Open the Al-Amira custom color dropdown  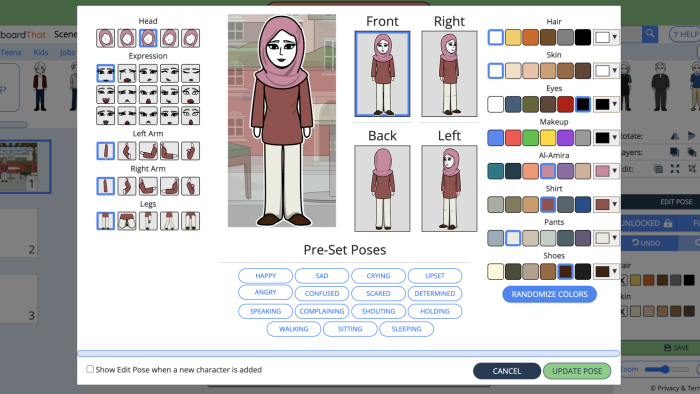(606, 171)
